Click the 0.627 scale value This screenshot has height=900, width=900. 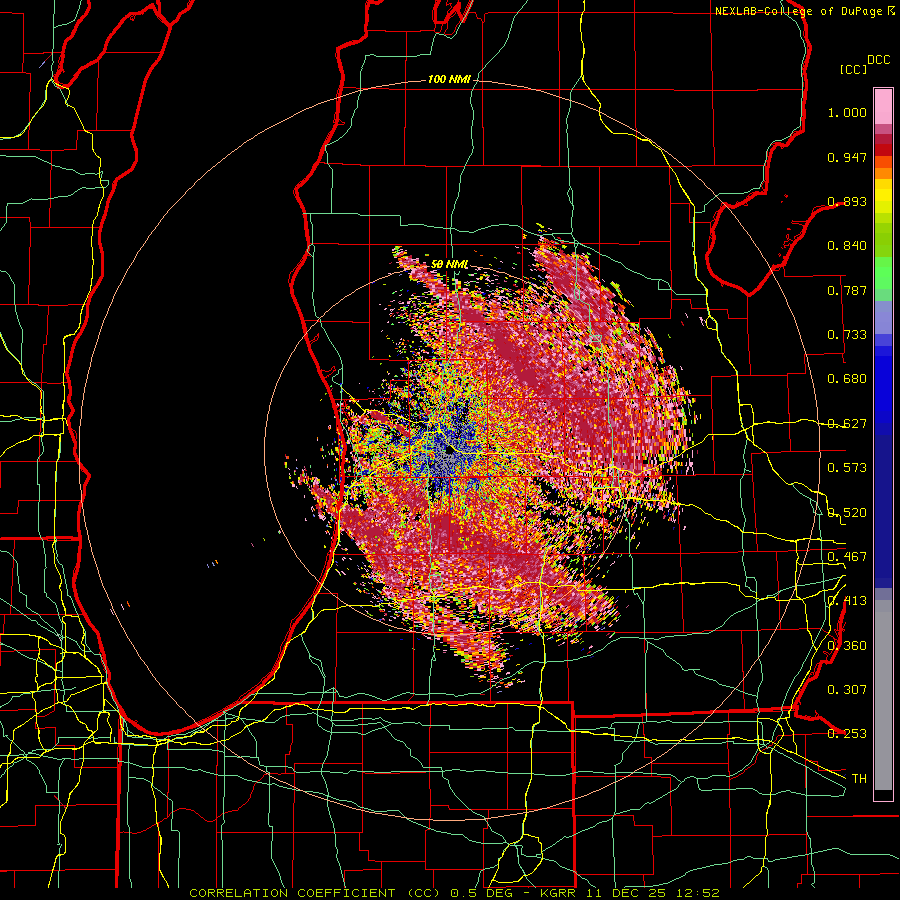pos(847,424)
